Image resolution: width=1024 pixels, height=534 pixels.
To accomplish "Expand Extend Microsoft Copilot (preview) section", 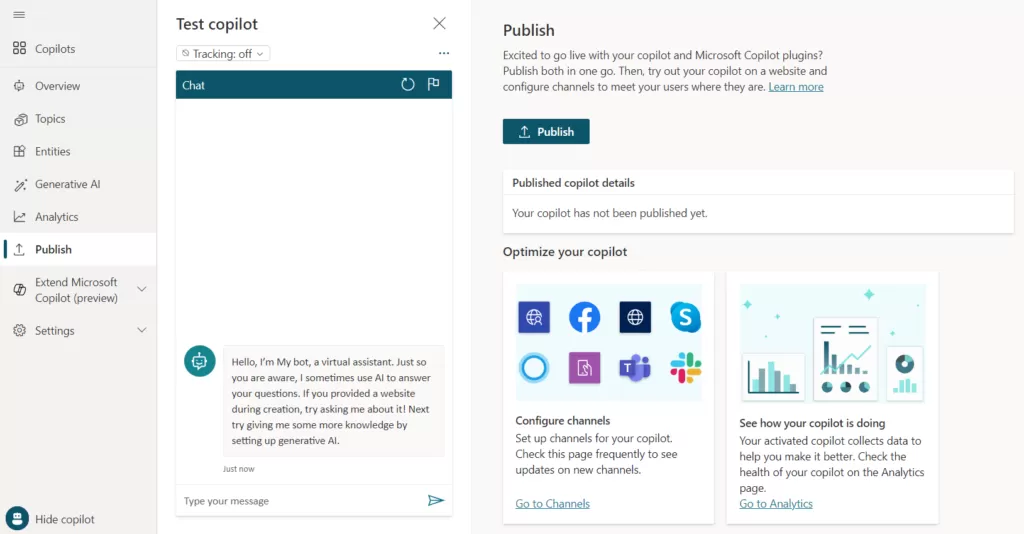I will pyautogui.click(x=141, y=290).
